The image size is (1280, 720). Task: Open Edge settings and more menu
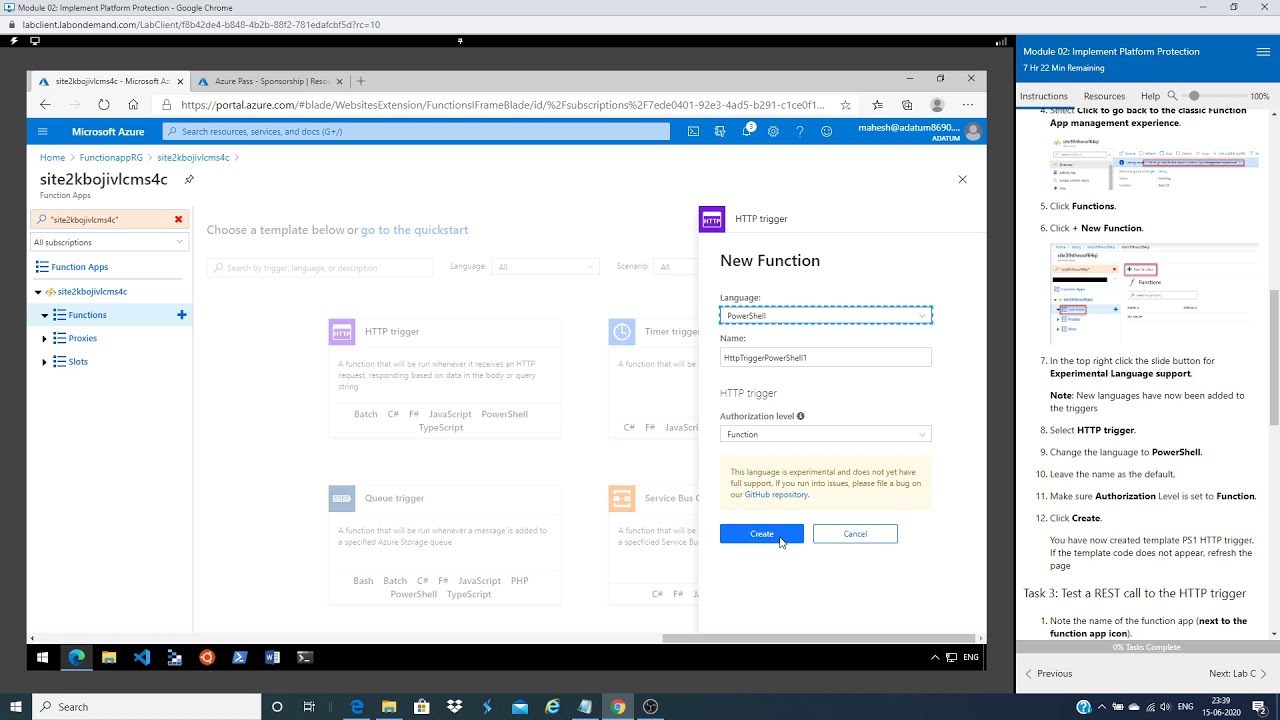pos(967,104)
